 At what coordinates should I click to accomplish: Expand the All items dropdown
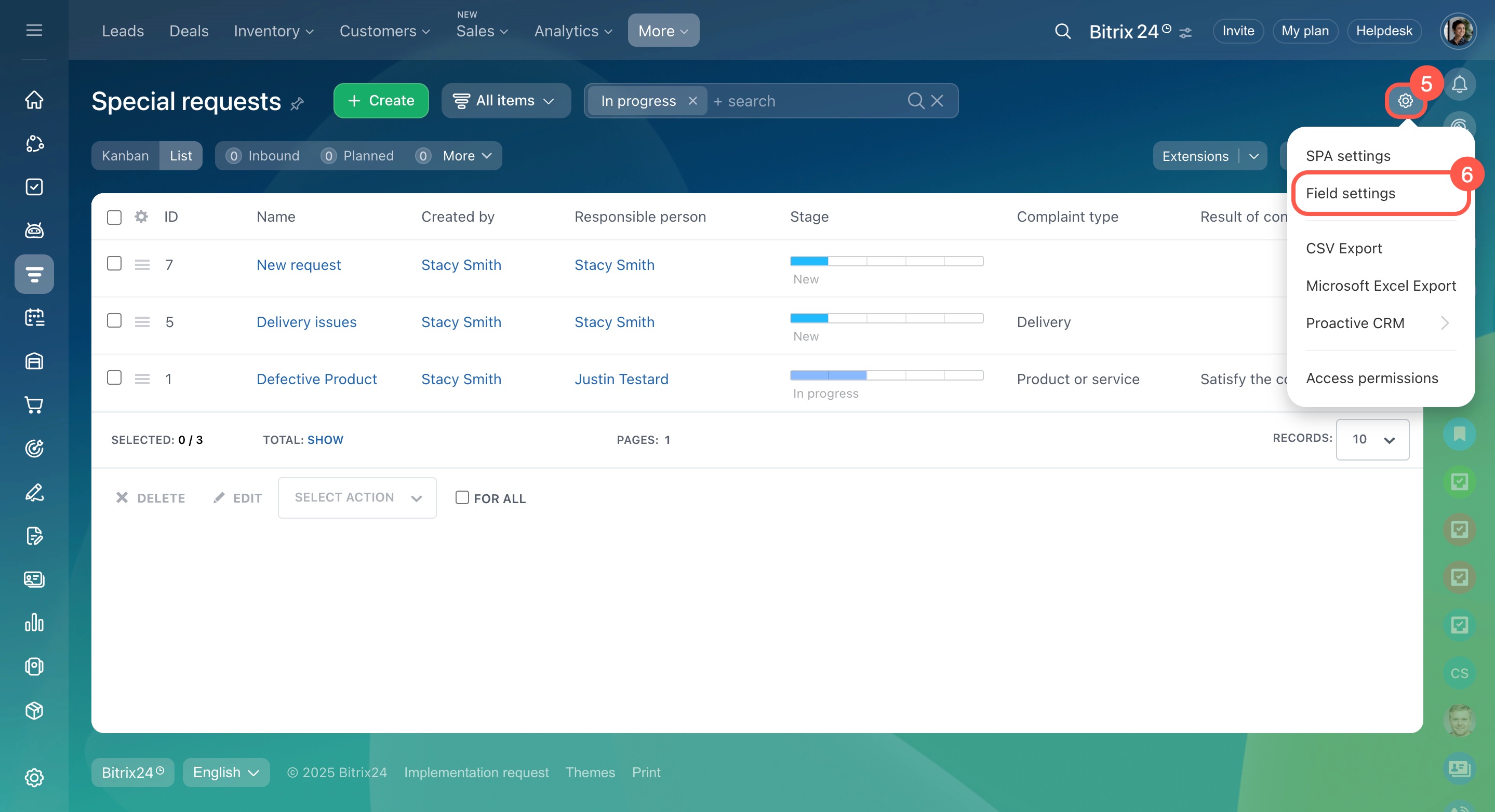(x=505, y=101)
